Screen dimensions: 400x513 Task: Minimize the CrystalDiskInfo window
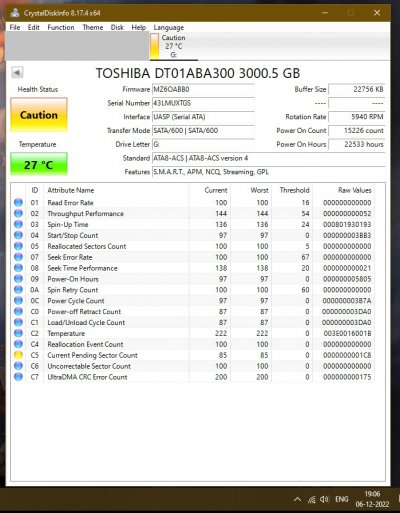click(x=325, y=13)
